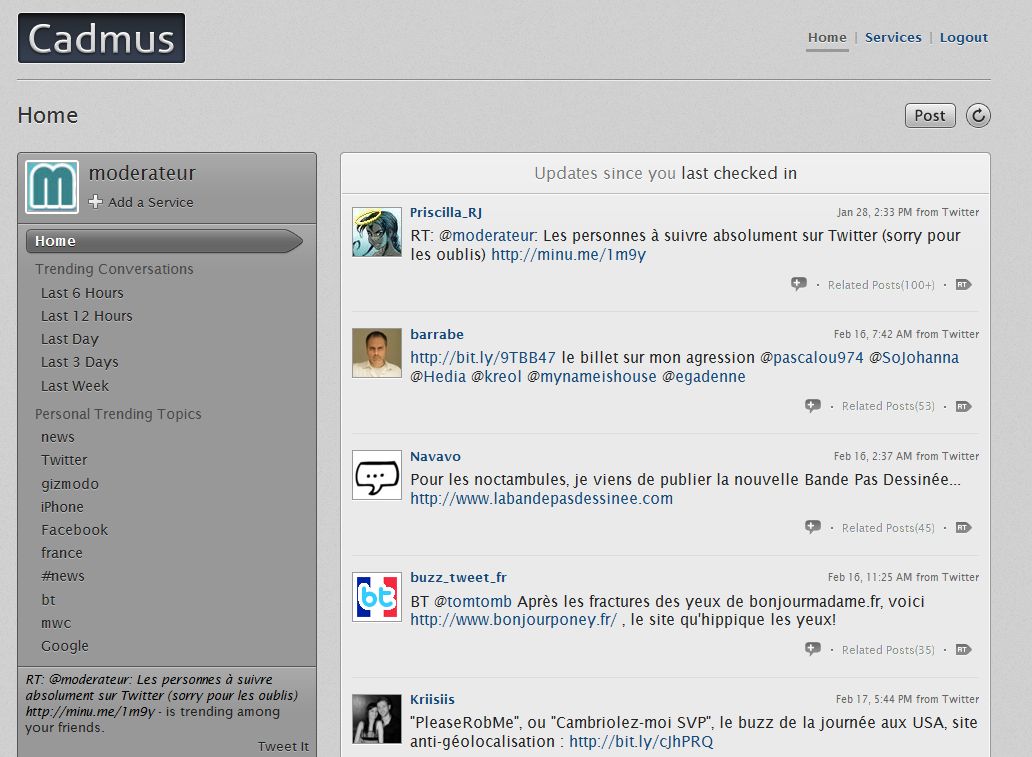Viewport: 1032px width, 757px height.
Task: Click the @egadenne mention
Action: click(704, 377)
